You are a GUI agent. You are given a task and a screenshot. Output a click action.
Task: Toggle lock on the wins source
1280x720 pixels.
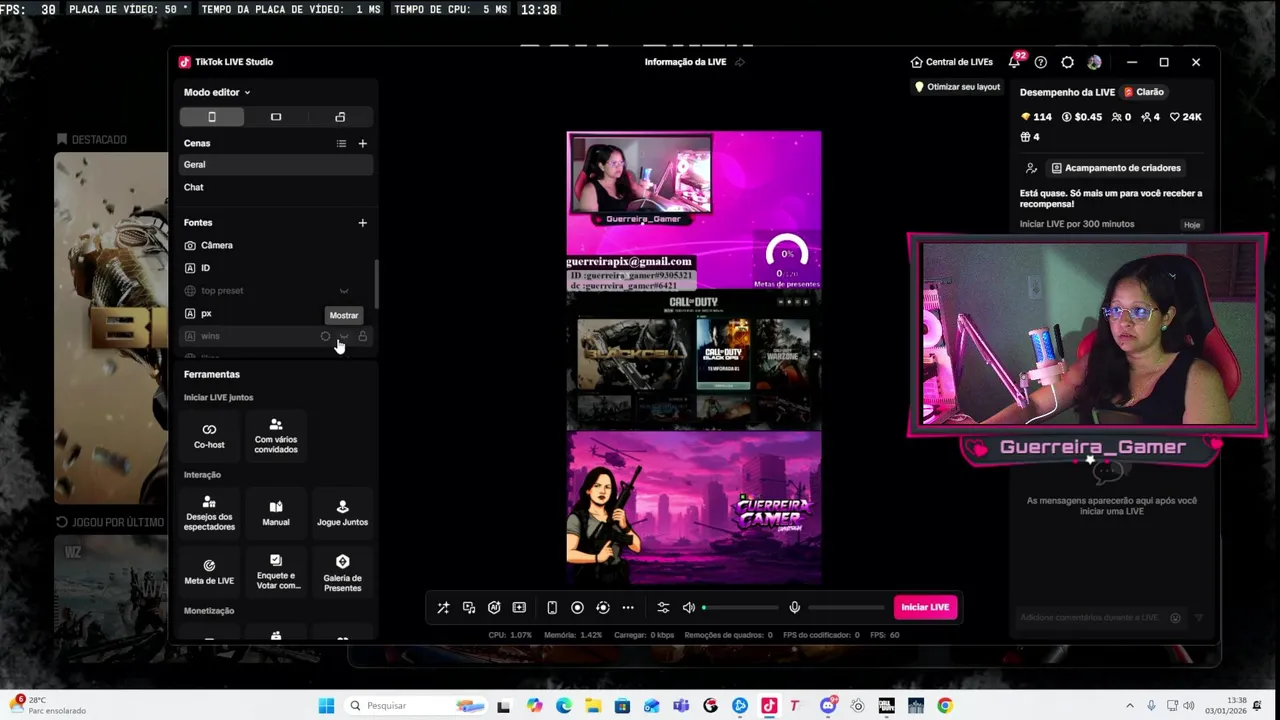[x=363, y=337]
